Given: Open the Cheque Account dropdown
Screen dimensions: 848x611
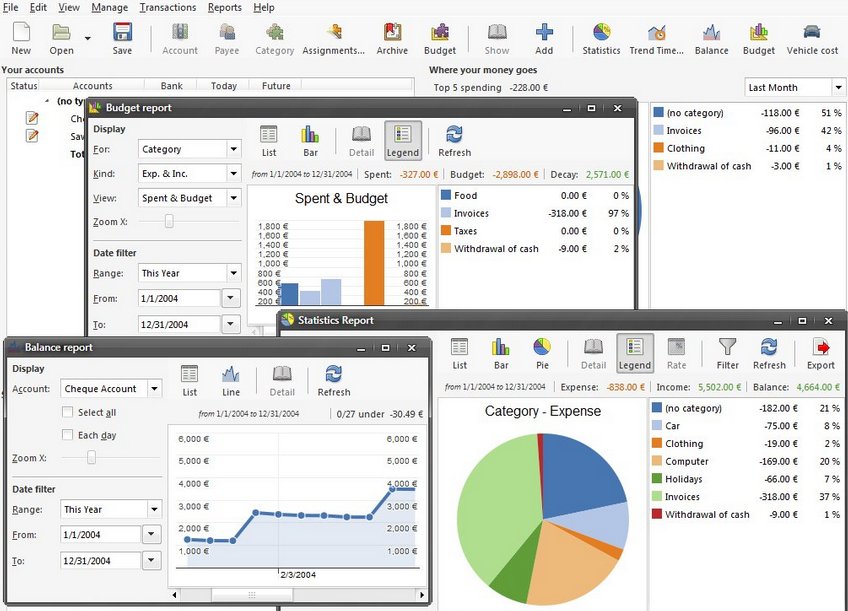Looking at the screenshot, I should tap(111, 388).
